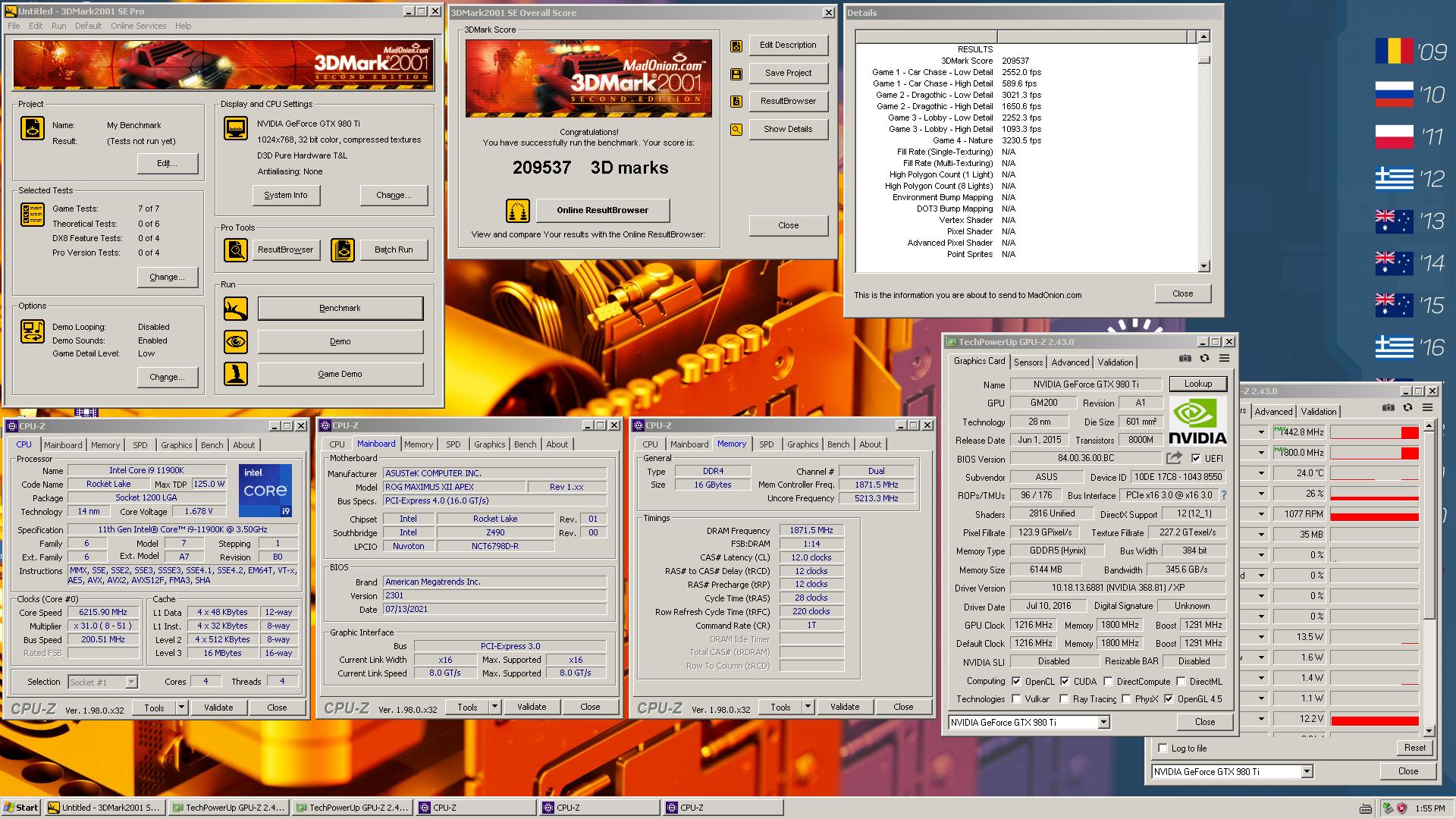Click the Details window scrollbar down arrow
The width and height of the screenshot is (1456, 819).
click(x=1203, y=266)
